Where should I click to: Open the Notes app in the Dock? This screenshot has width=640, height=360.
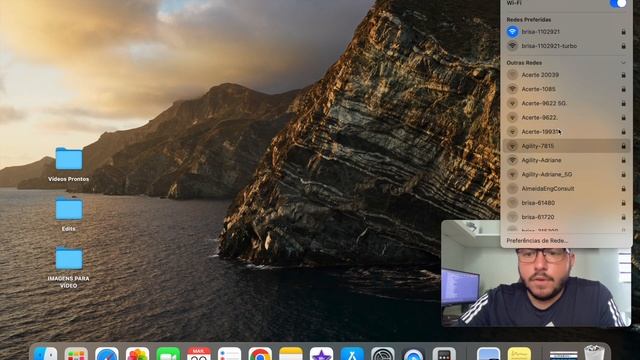point(291,354)
